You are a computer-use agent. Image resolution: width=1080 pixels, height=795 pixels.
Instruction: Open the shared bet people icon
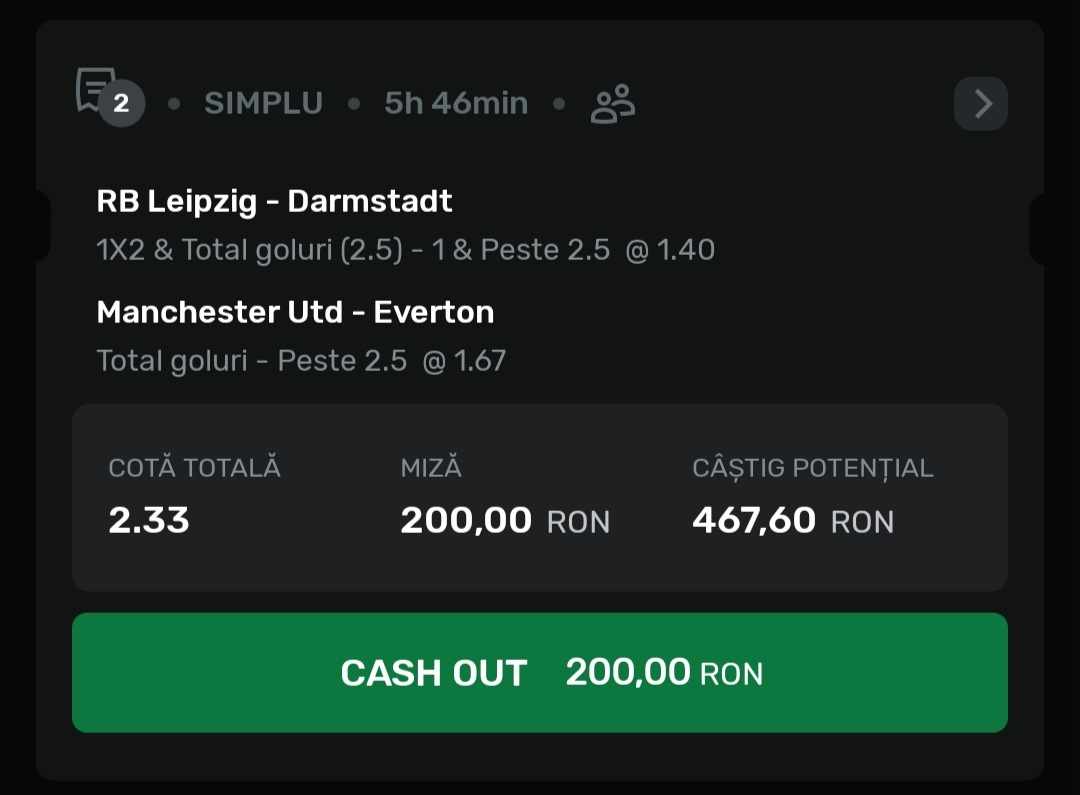(612, 104)
